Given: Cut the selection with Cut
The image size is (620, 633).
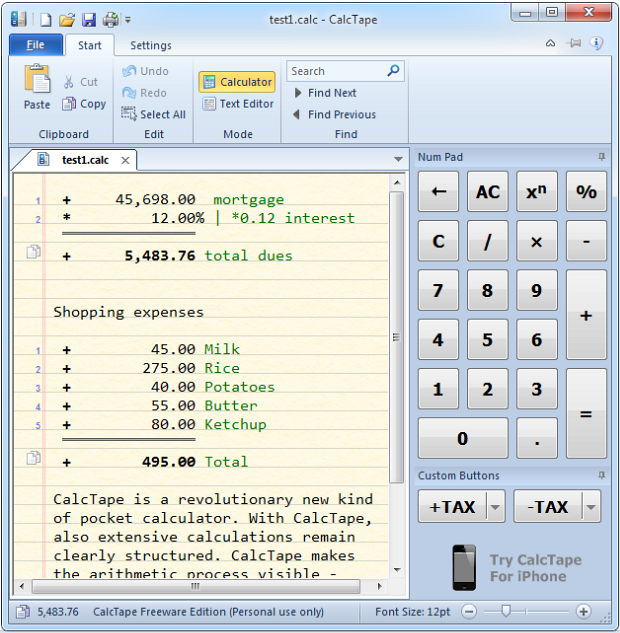Looking at the screenshot, I should 81,82.
